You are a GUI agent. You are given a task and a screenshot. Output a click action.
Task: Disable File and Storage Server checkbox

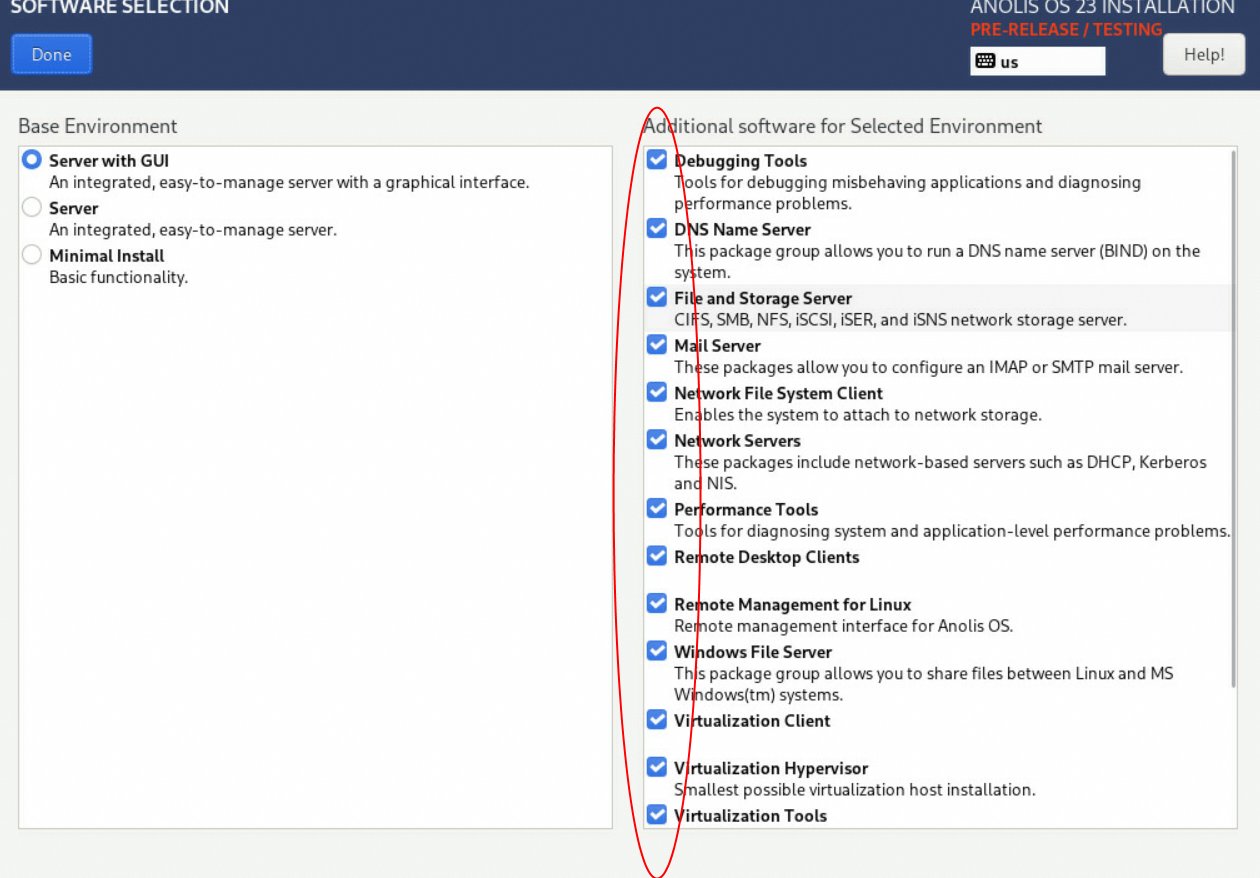click(657, 298)
